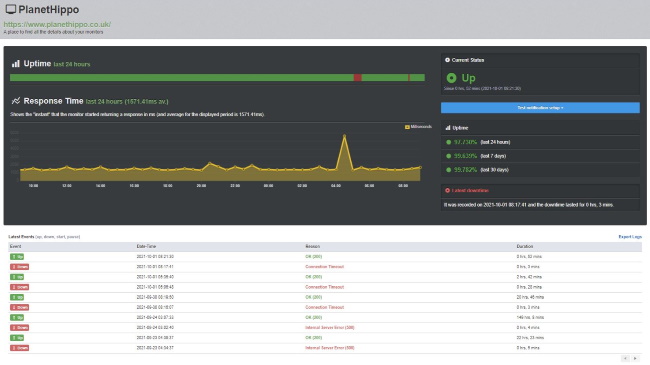
Task: Click the monitor icon beside PlanetHippo title
Action: point(11,9)
